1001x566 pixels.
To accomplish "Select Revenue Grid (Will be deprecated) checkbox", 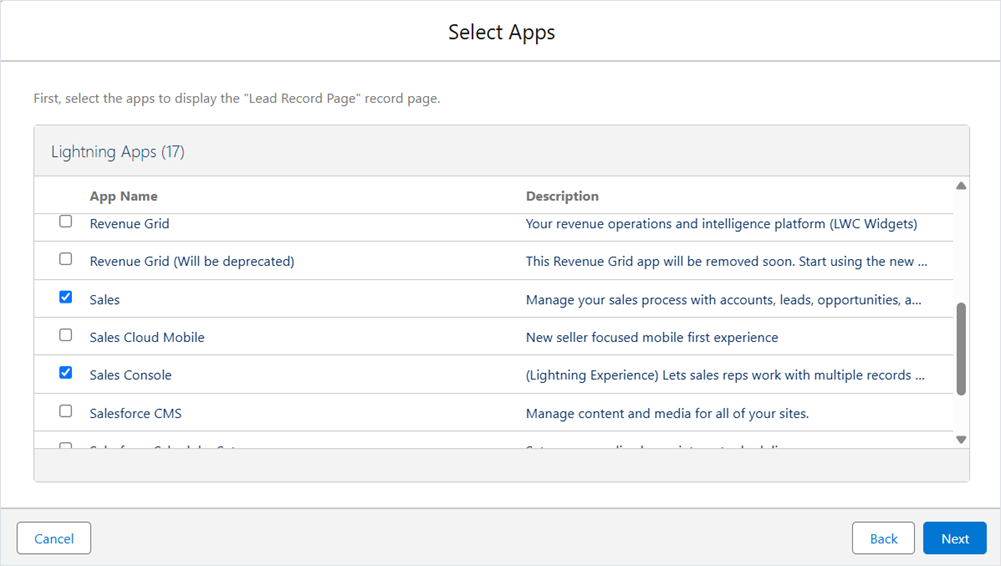I will pos(66,259).
